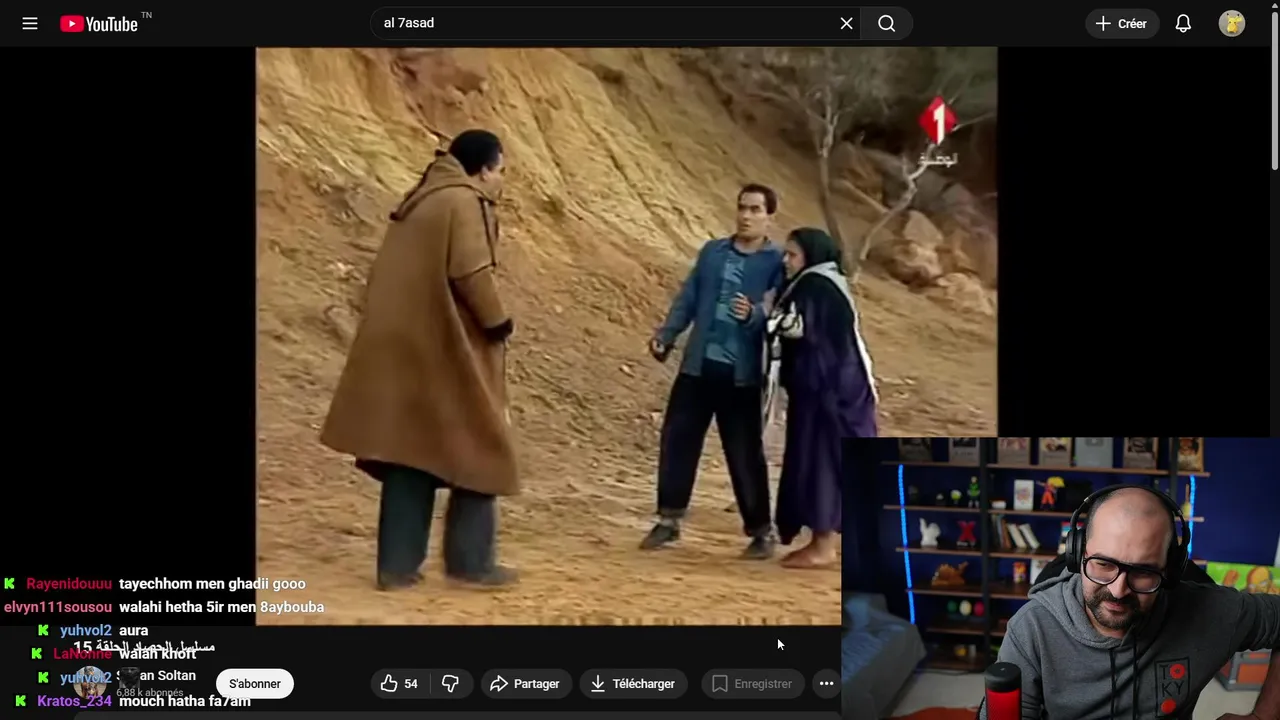The height and width of the screenshot is (720, 1280).
Task: Click chat message 'tayechhom men ghadii gooo'
Action: click(212, 584)
